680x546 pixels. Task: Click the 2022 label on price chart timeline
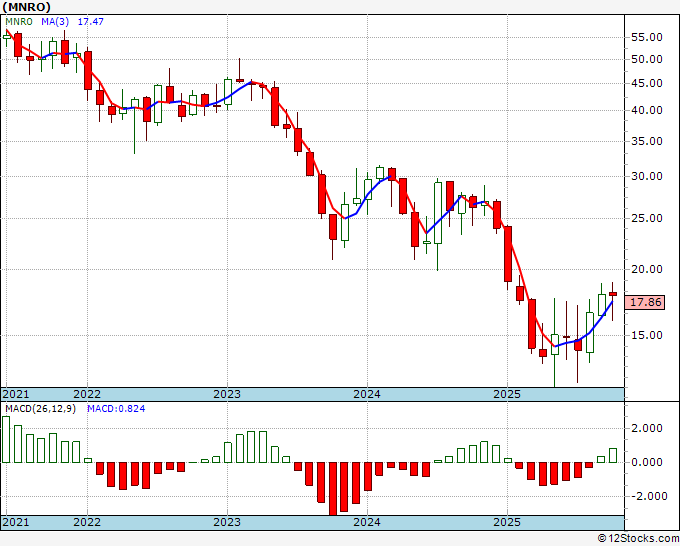click(87, 394)
